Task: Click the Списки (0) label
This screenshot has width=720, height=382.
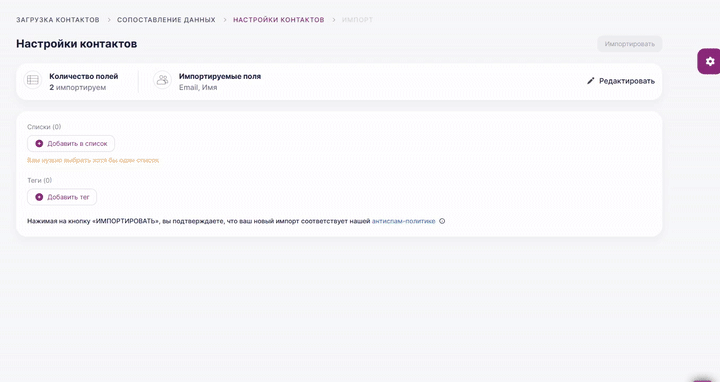Action: tap(44, 127)
